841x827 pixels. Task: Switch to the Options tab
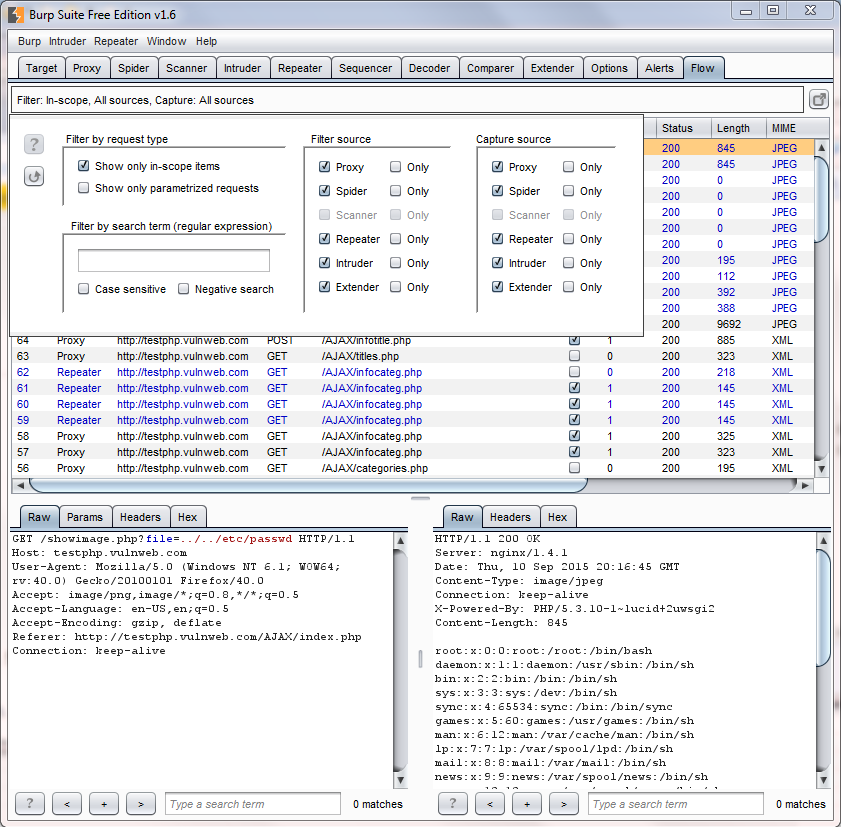(609, 68)
